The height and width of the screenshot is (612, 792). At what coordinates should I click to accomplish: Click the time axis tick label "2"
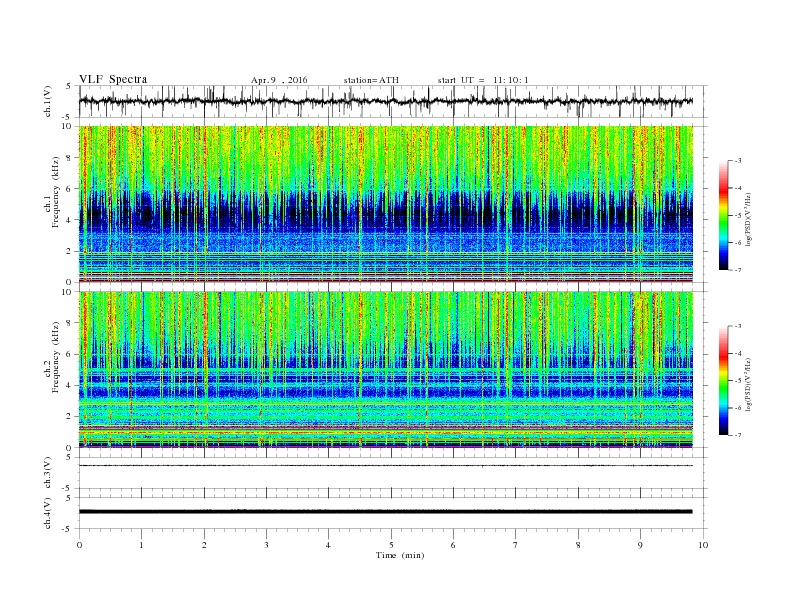[204, 545]
